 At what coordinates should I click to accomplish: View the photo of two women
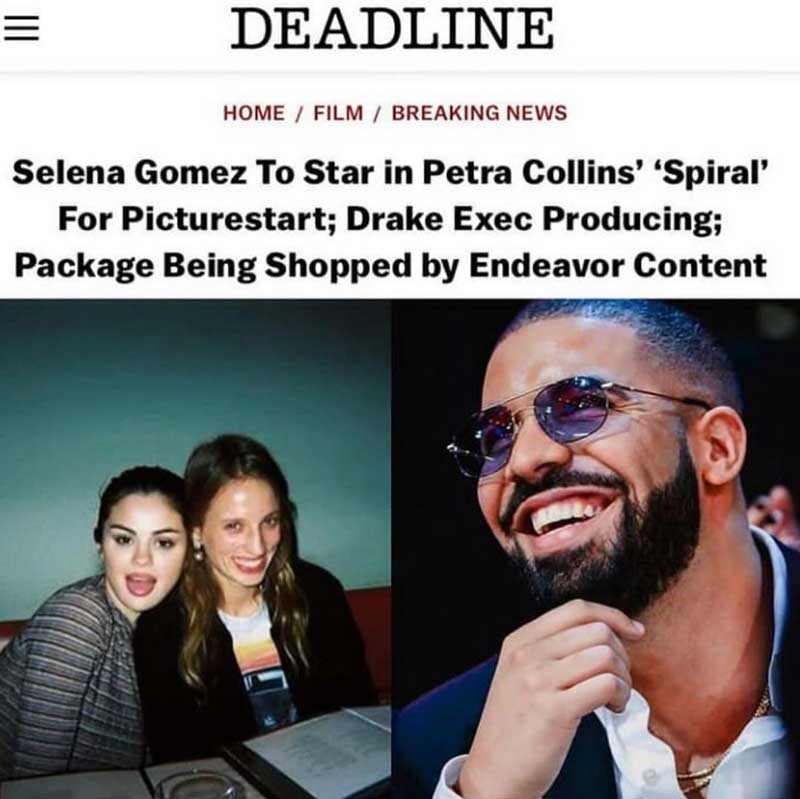(x=195, y=549)
